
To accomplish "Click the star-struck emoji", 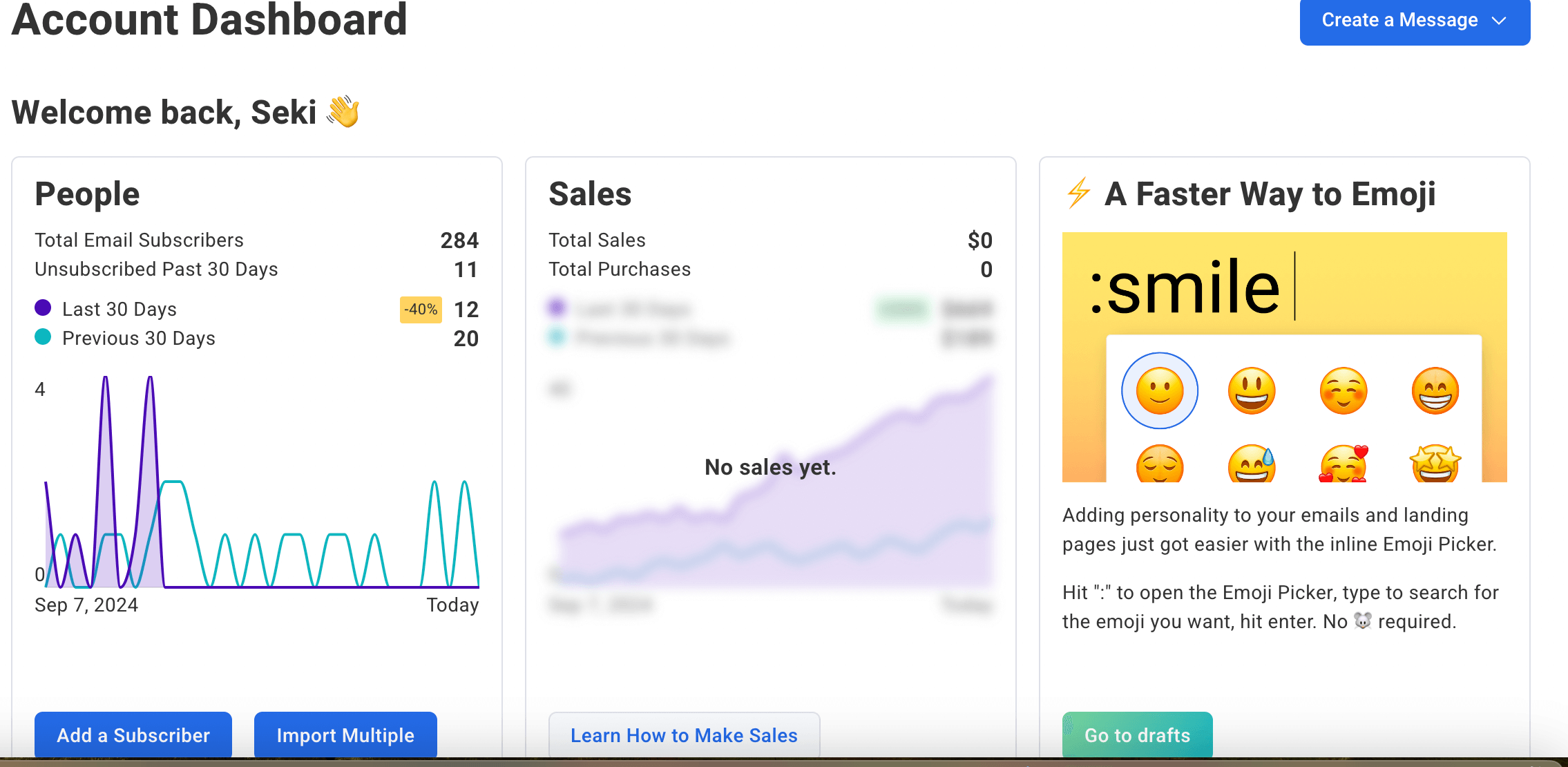I will coord(1435,464).
